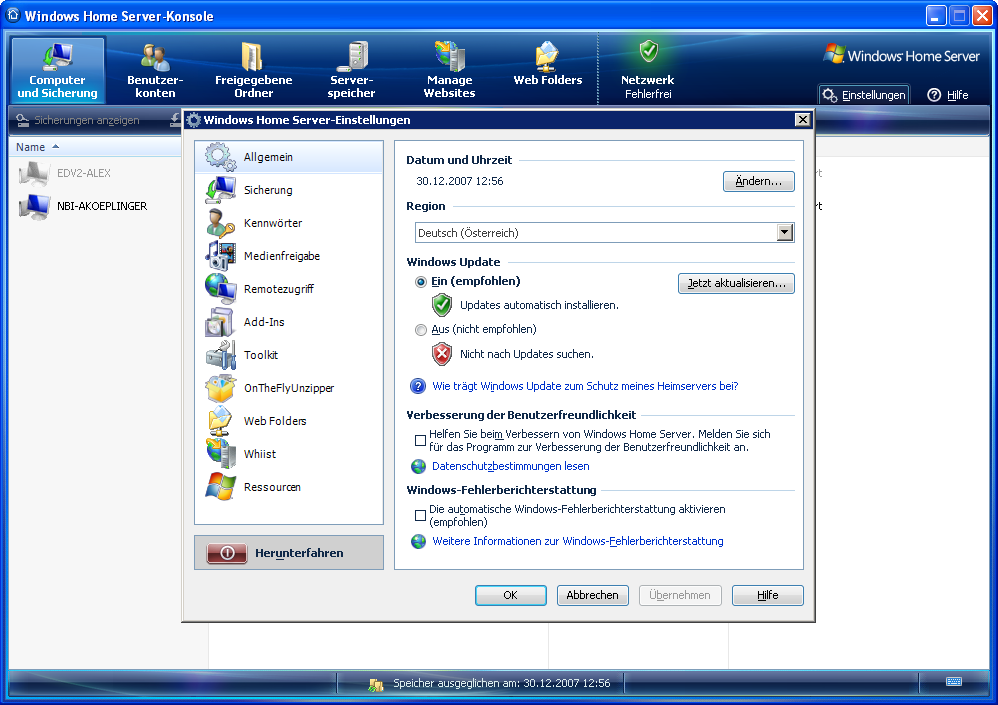Viewport: 998px width, 705px height.
Task: Click Toolkit tools icon
Action: click(220, 355)
